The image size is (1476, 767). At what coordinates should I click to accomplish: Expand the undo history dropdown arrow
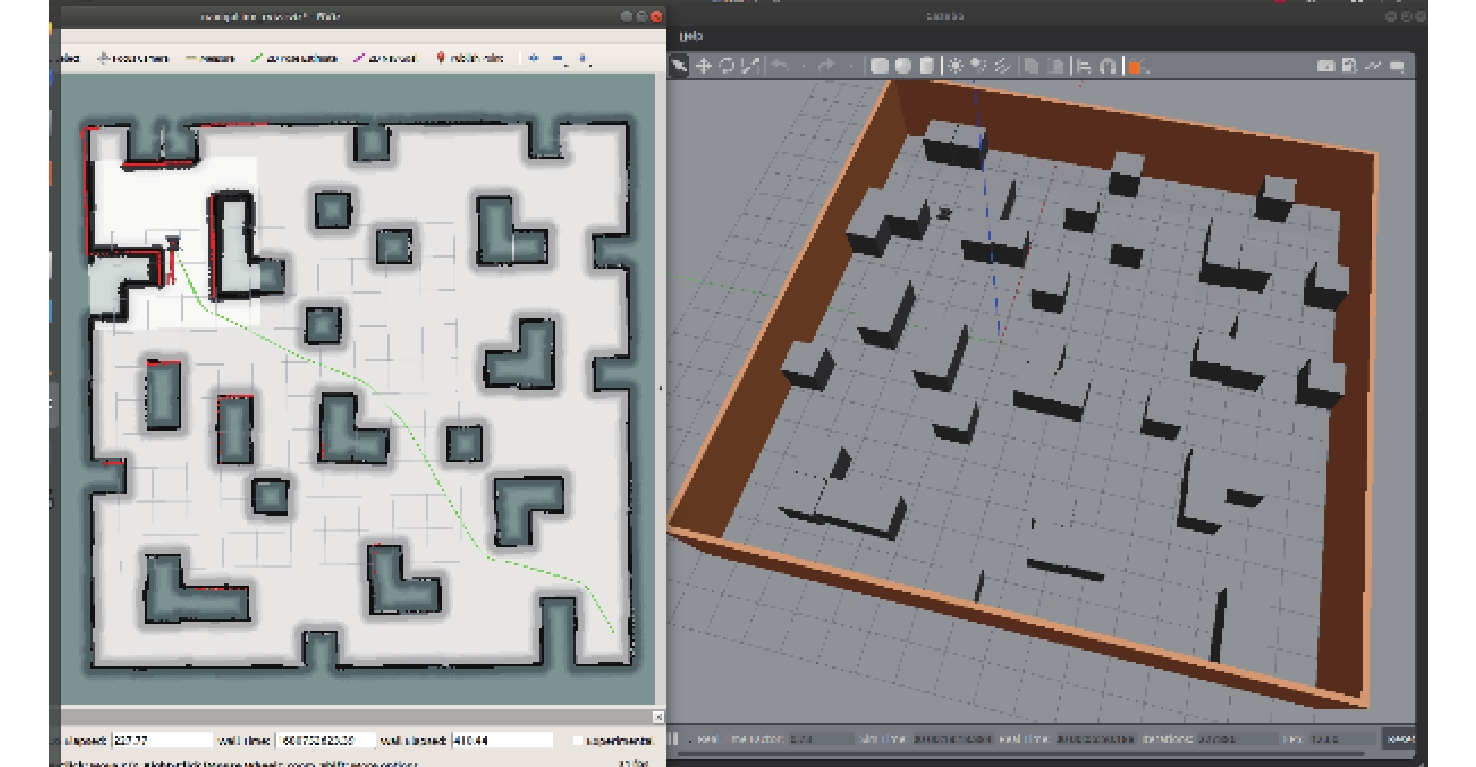tap(803, 66)
